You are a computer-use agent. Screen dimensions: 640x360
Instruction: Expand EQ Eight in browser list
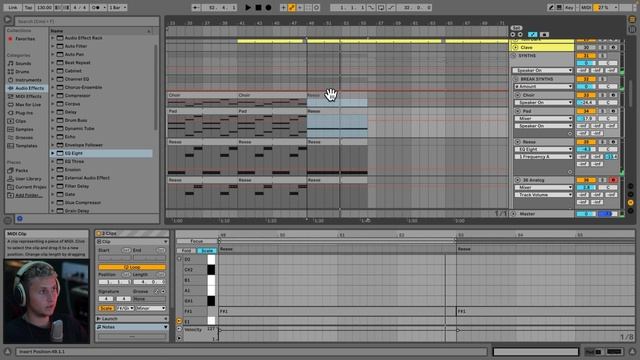[53, 153]
